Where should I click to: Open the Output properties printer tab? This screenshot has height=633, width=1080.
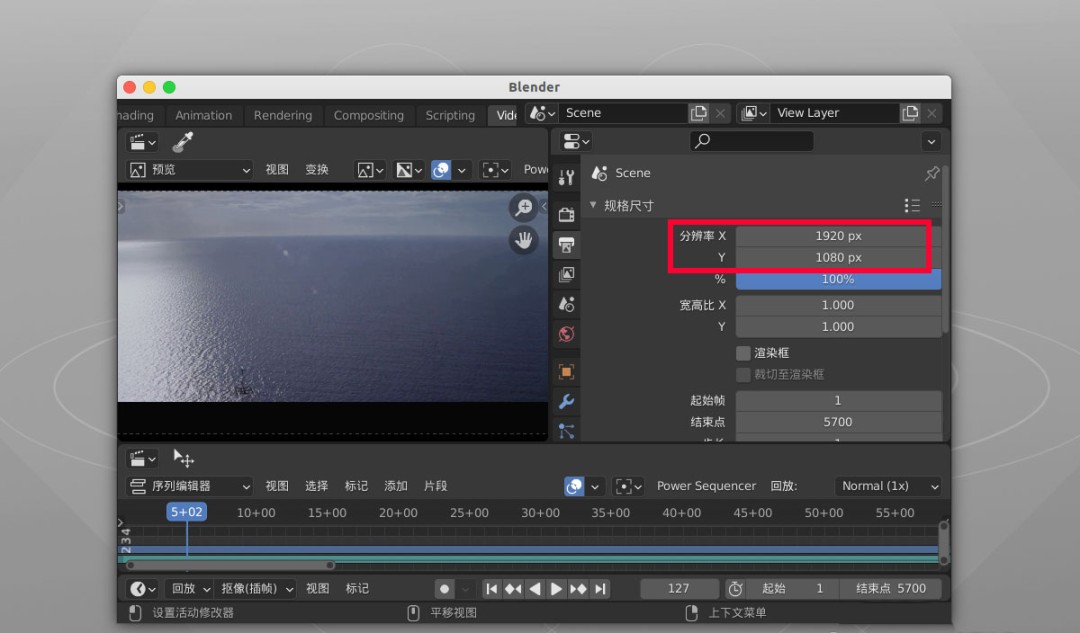pos(566,243)
